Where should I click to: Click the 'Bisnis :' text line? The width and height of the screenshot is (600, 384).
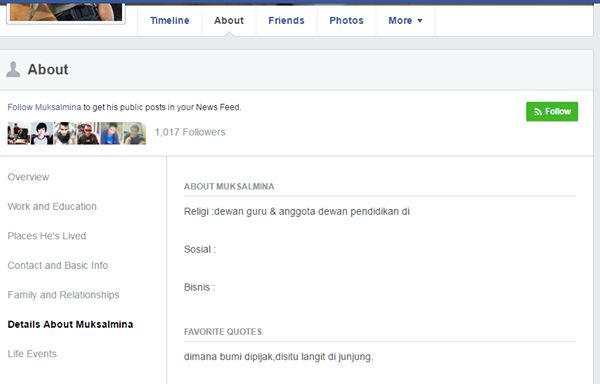tap(199, 287)
